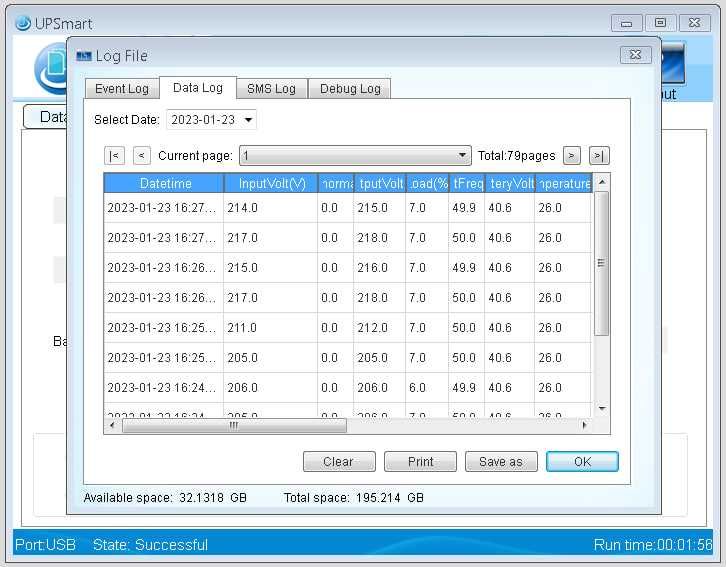Screen dimensions: 726x567
Task: Click the Total:79pages label
Action: point(516,156)
